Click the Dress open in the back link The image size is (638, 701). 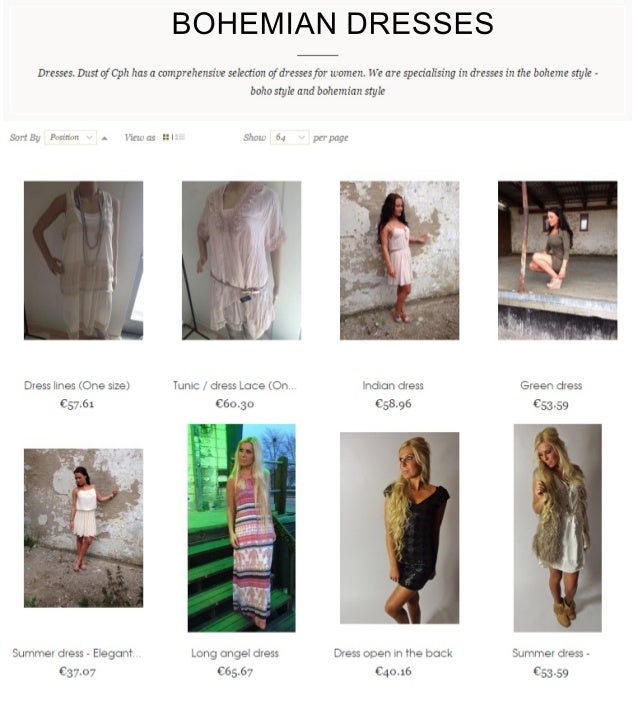click(x=393, y=653)
